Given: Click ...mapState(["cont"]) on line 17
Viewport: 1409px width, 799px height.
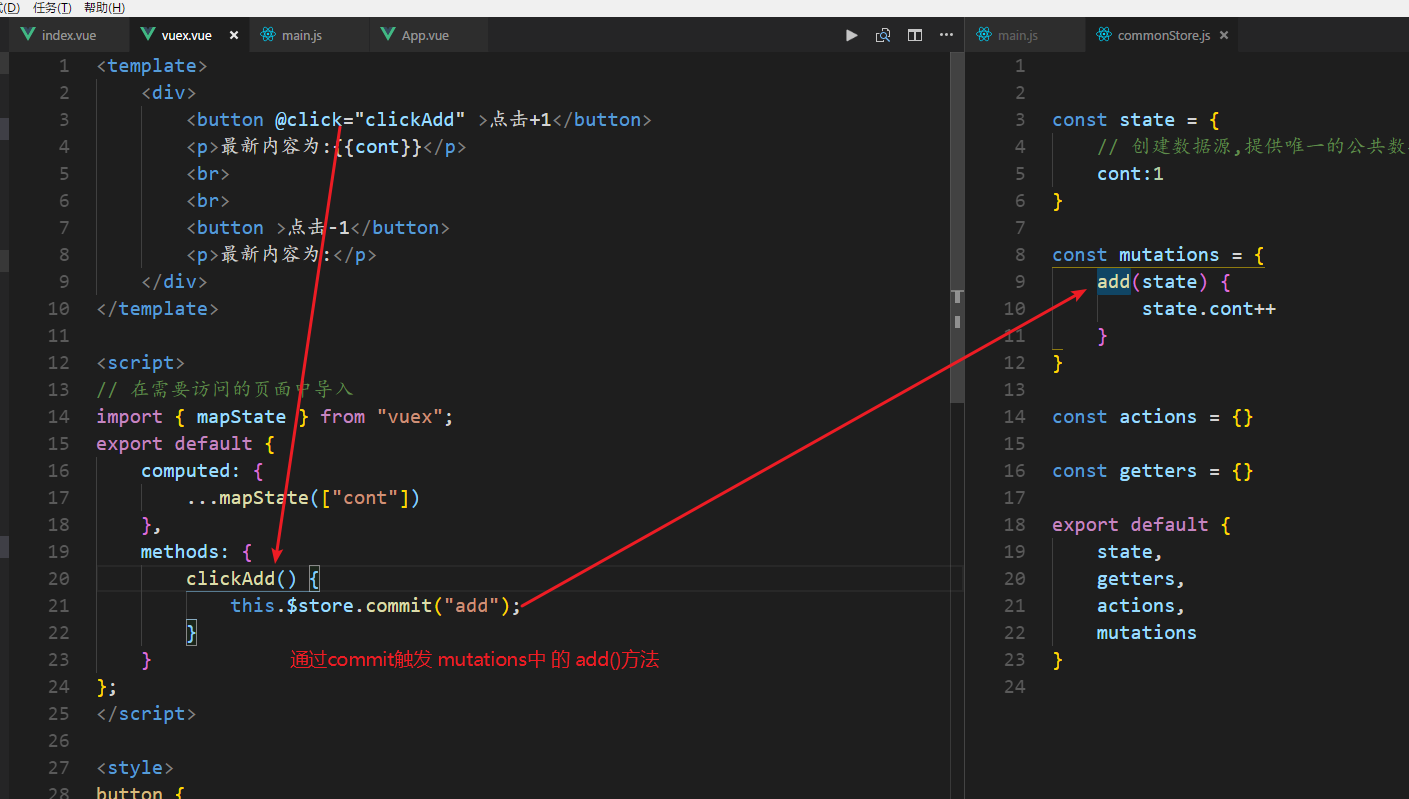Looking at the screenshot, I should click(303, 498).
